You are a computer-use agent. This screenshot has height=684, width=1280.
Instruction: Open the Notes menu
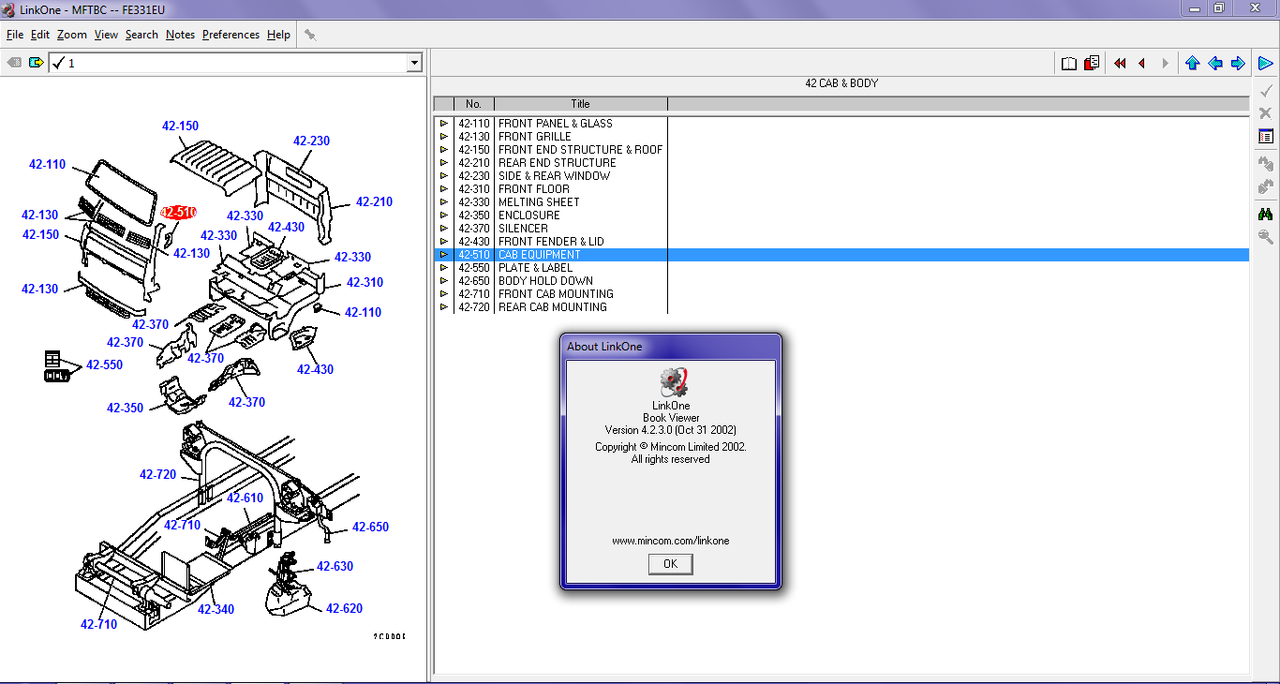coord(180,34)
